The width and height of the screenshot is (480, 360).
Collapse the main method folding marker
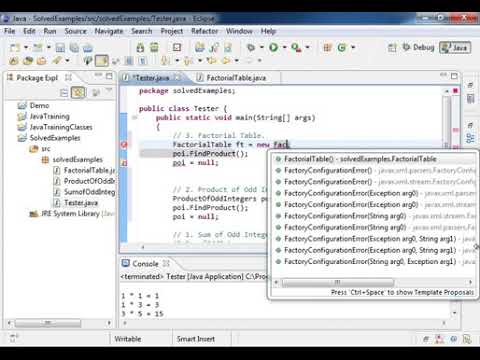click(x=134, y=117)
